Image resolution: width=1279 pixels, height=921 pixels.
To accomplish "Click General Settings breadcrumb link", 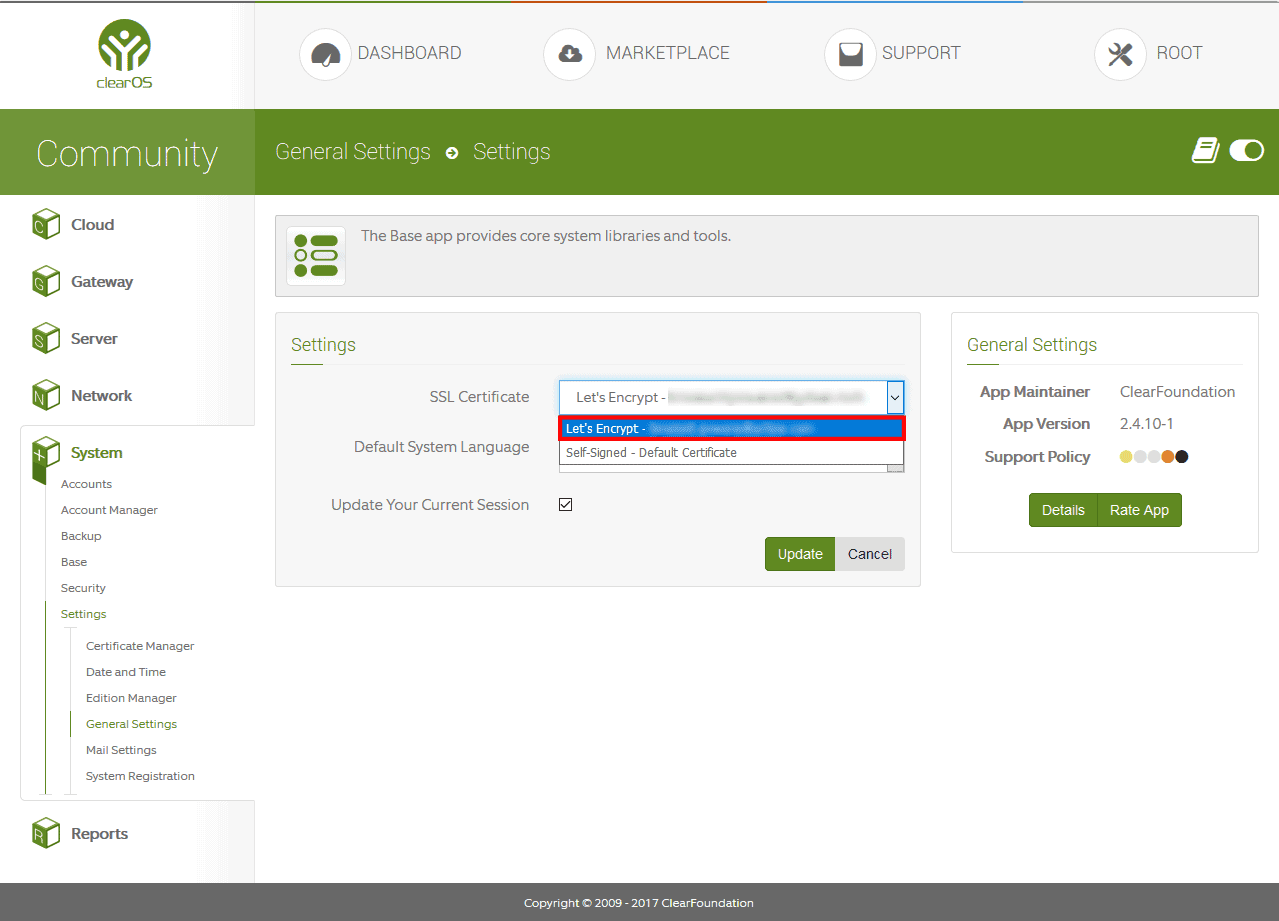I will pyautogui.click(x=353, y=152).
